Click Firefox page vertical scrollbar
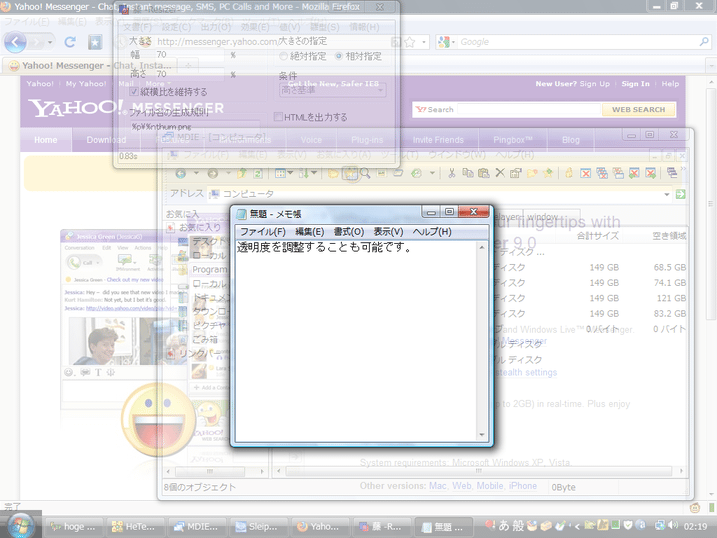717x538 pixels. click(x=711, y=203)
